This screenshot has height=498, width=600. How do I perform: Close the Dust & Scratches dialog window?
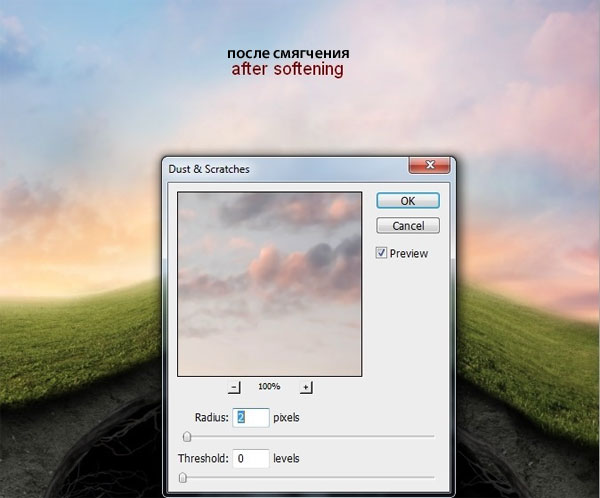pos(430,165)
